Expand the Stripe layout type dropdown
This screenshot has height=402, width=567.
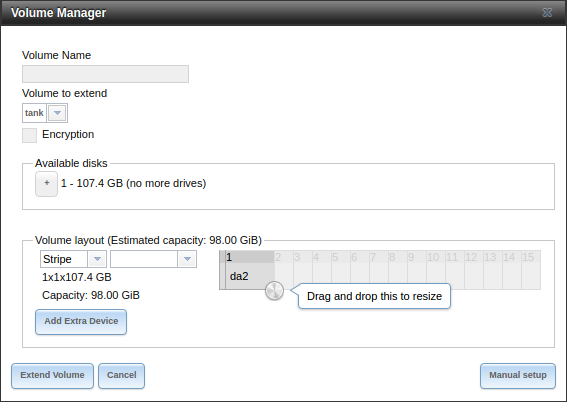pyautogui.click(x=97, y=259)
